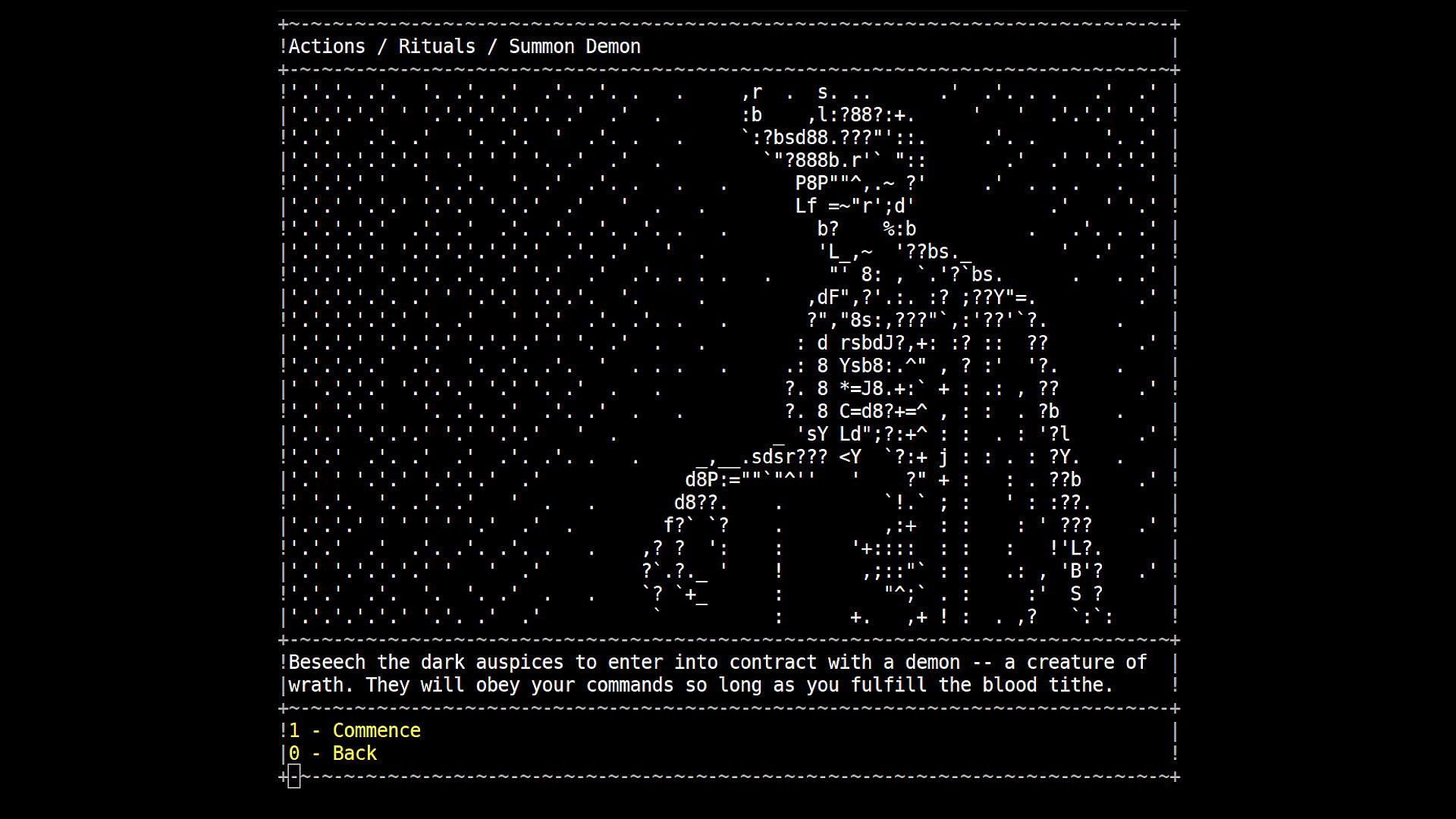Viewport: 1456px width, 819px height.
Task: Click 'Actions' in the breadcrumb path
Action: click(327, 46)
